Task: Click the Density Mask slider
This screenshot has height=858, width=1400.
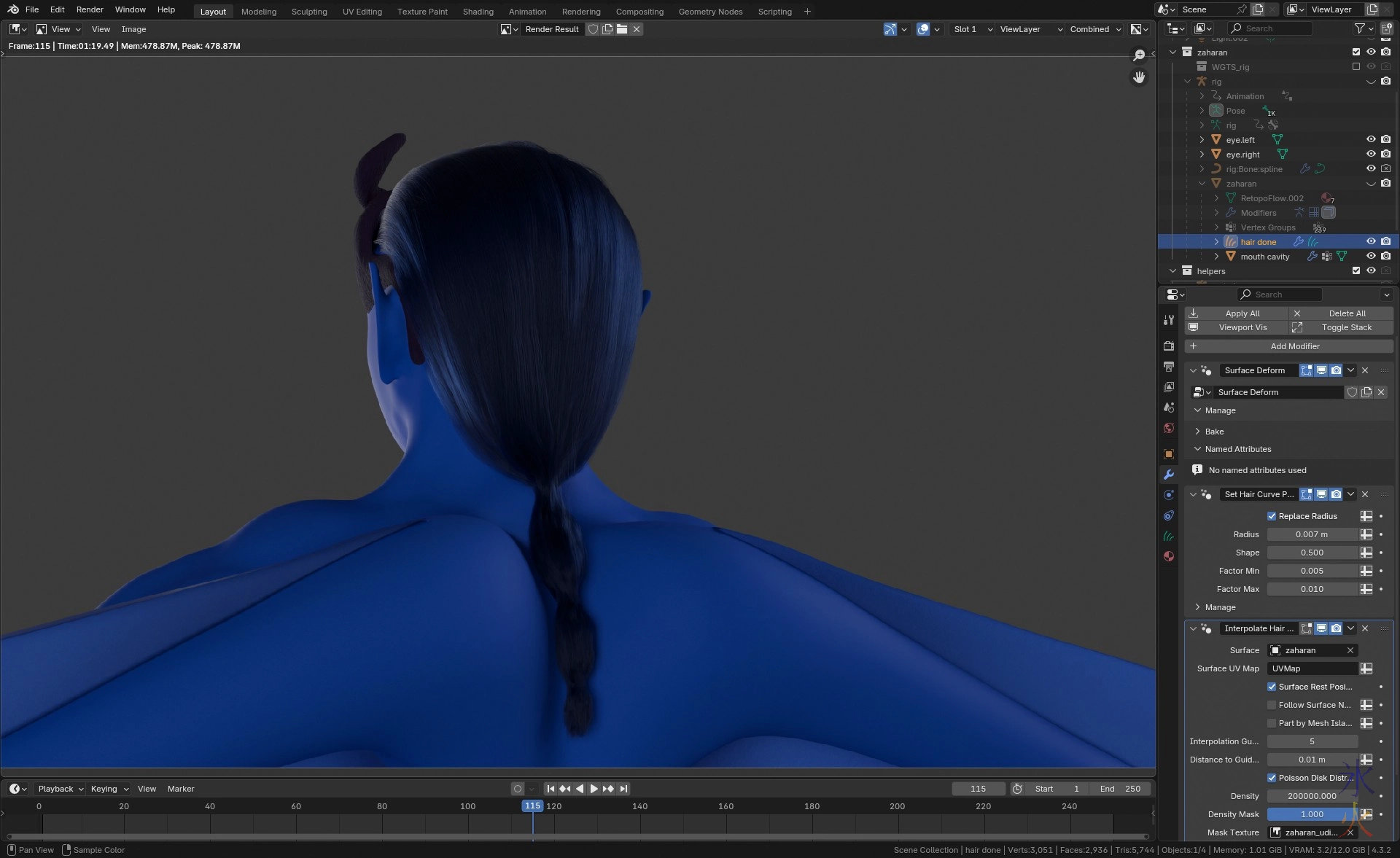Action: click(x=1312, y=814)
